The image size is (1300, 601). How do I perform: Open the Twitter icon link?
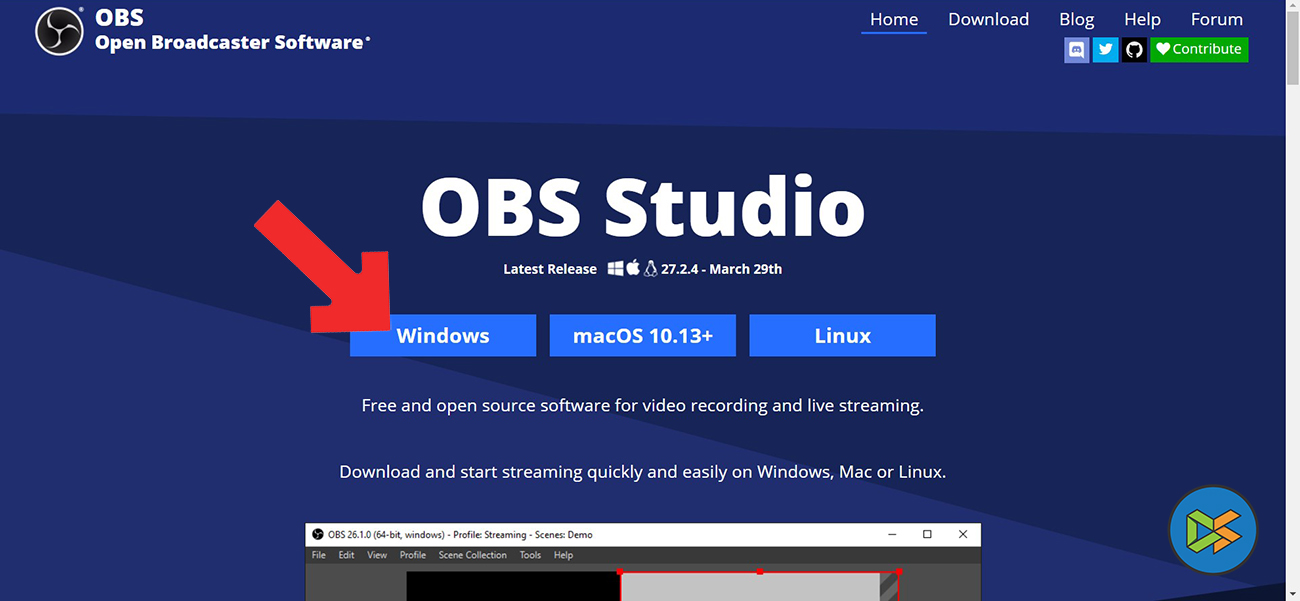(x=1105, y=49)
